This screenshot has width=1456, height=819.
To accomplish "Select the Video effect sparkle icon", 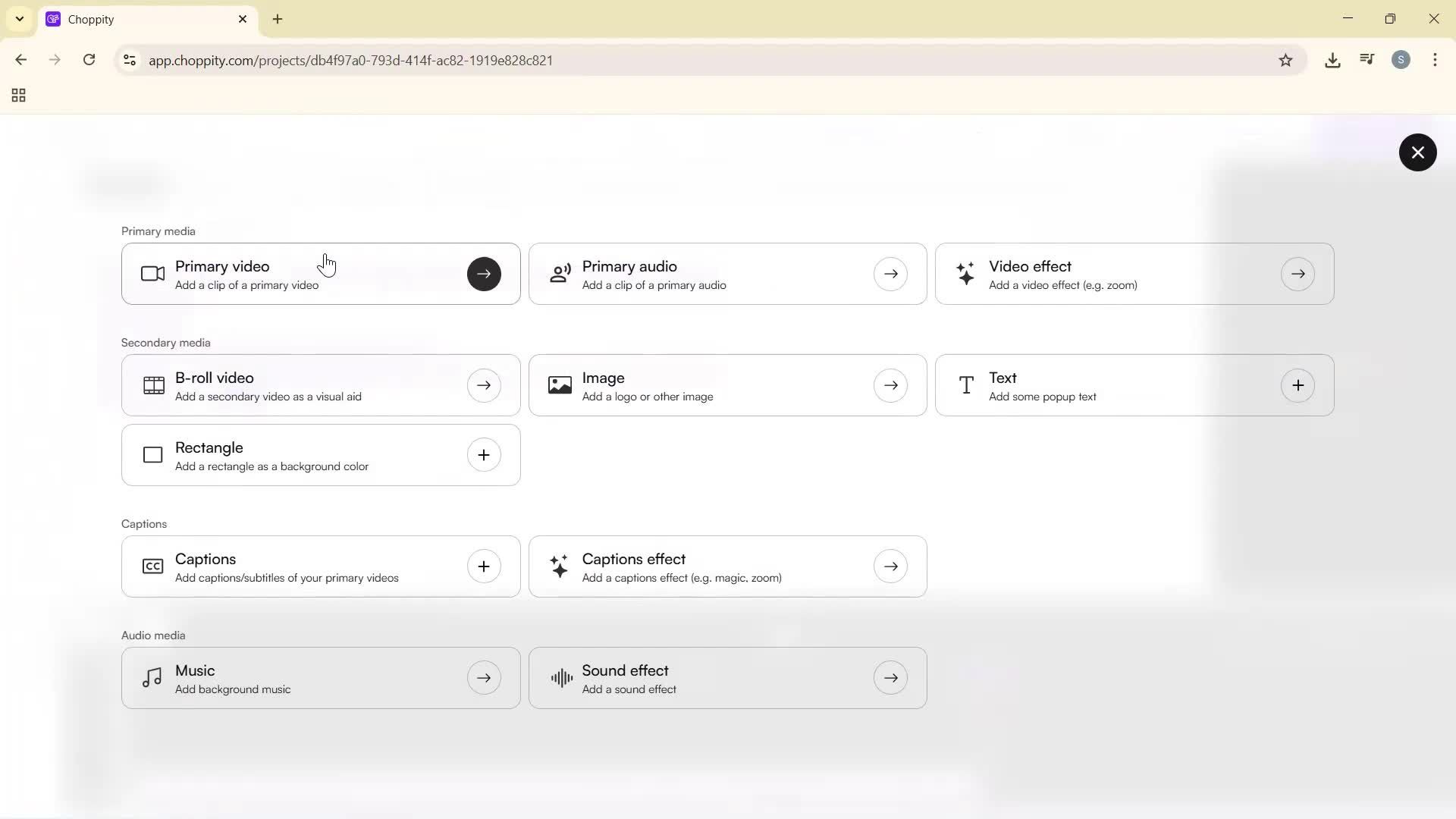I will coord(966,274).
